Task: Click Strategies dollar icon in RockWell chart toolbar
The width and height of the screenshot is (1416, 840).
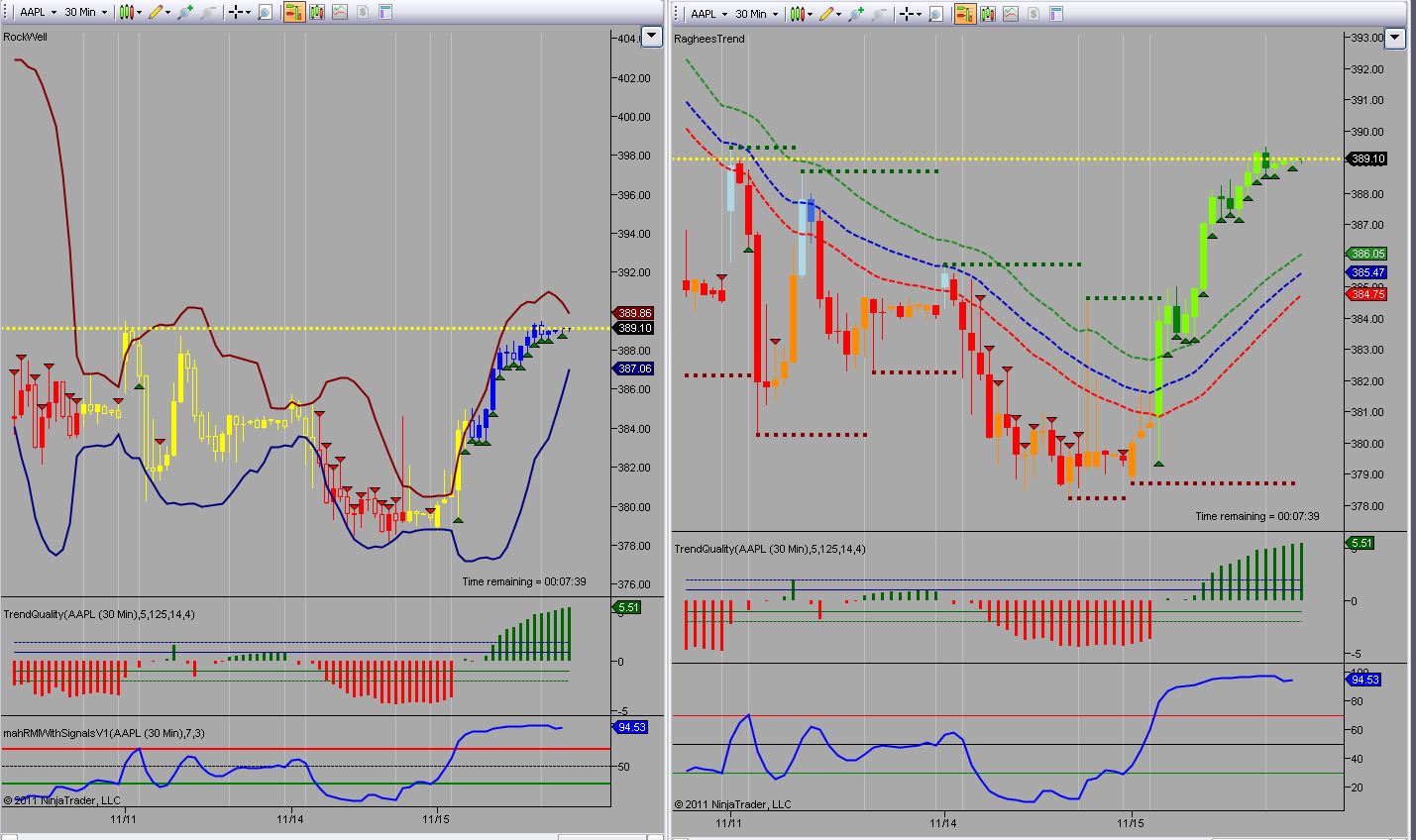Action: (x=363, y=13)
